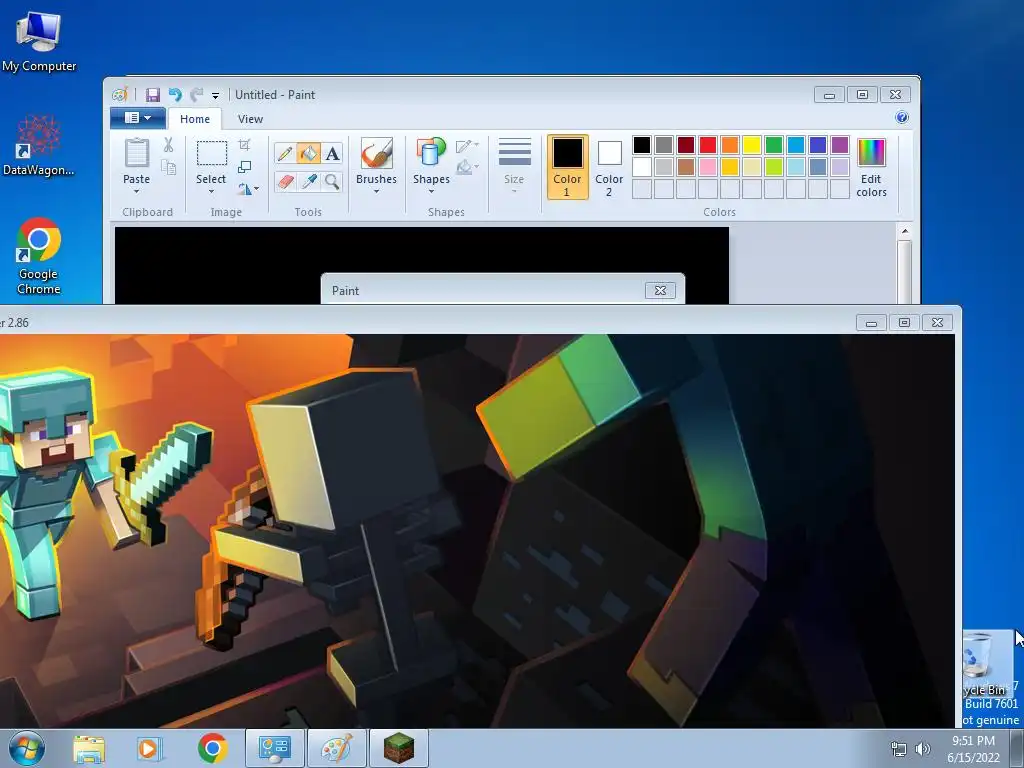Switch to the Home ribbon tab
1024x768 pixels.
point(195,119)
